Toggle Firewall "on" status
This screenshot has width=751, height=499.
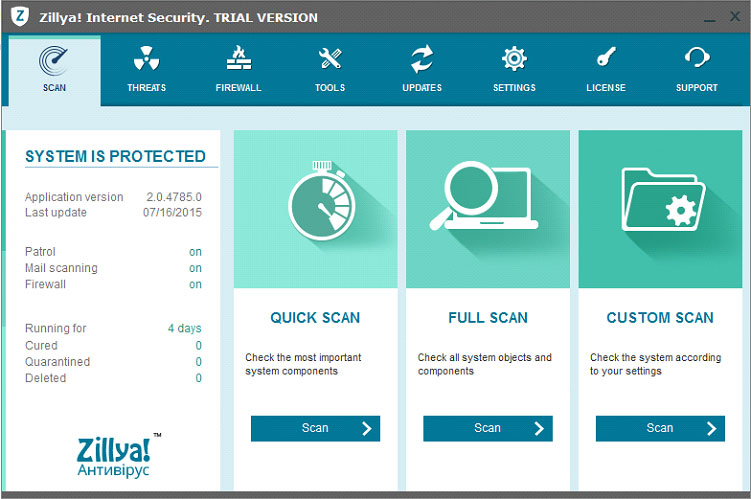pos(195,284)
